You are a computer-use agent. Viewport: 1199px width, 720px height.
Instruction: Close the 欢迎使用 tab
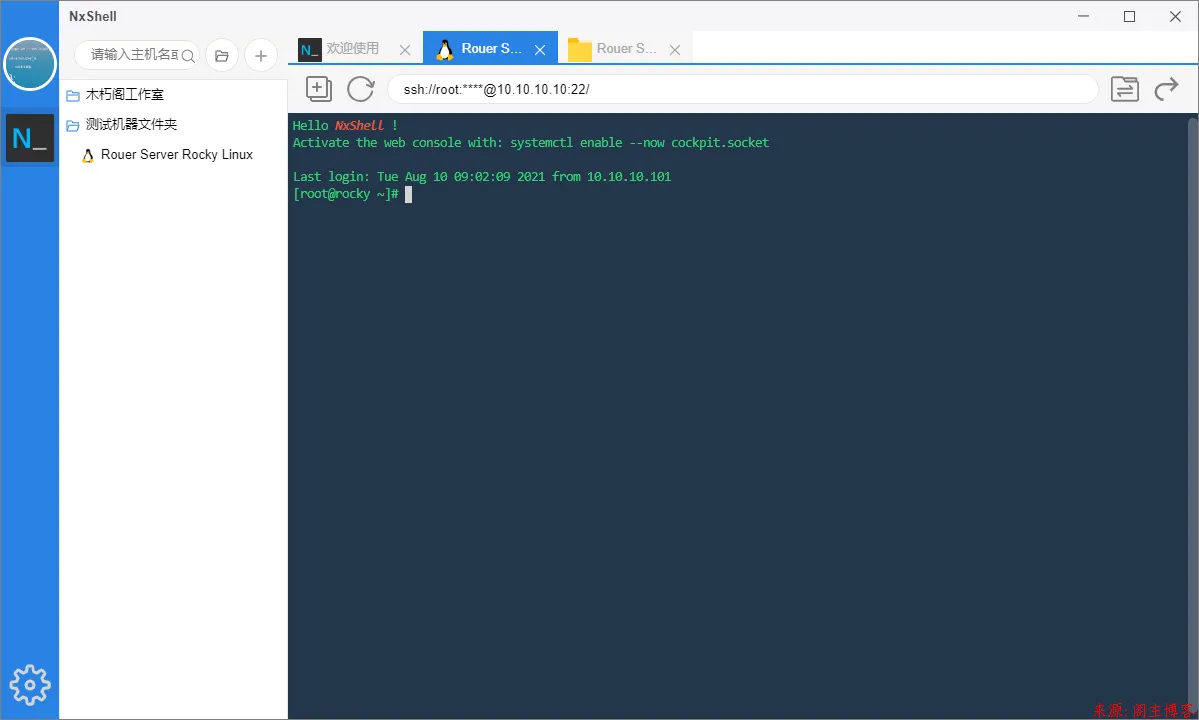tap(405, 50)
